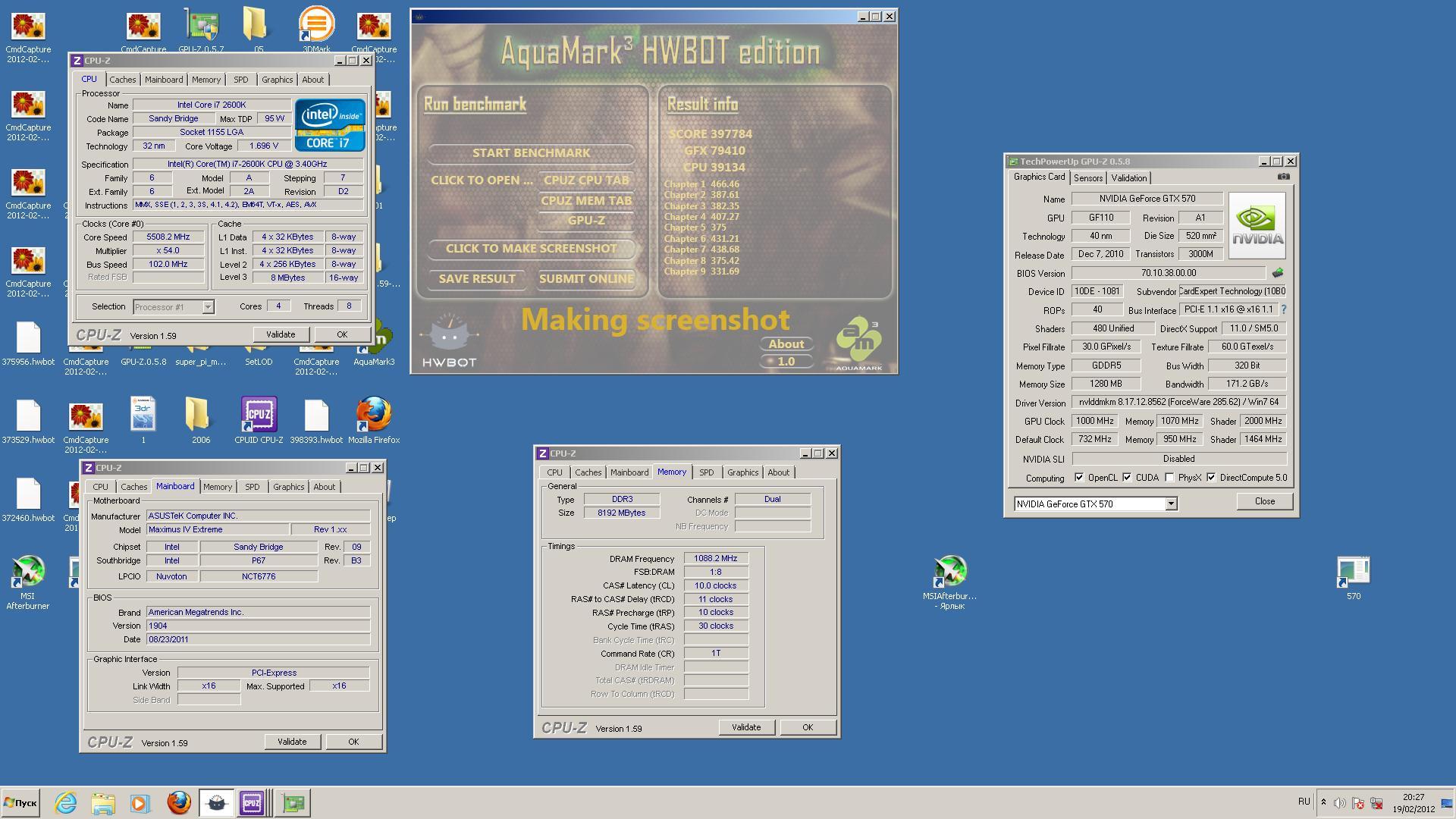This screenshot has height=819, width=1456.
Task: Expand NVIDIA GeForce GTX 570 dropdown
Action: click(x=1171, y=504)
